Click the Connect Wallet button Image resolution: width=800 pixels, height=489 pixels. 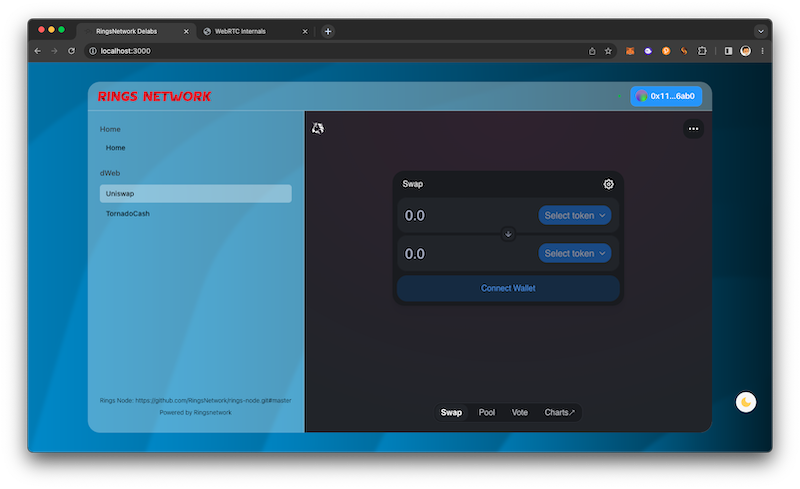pos(508,288)
